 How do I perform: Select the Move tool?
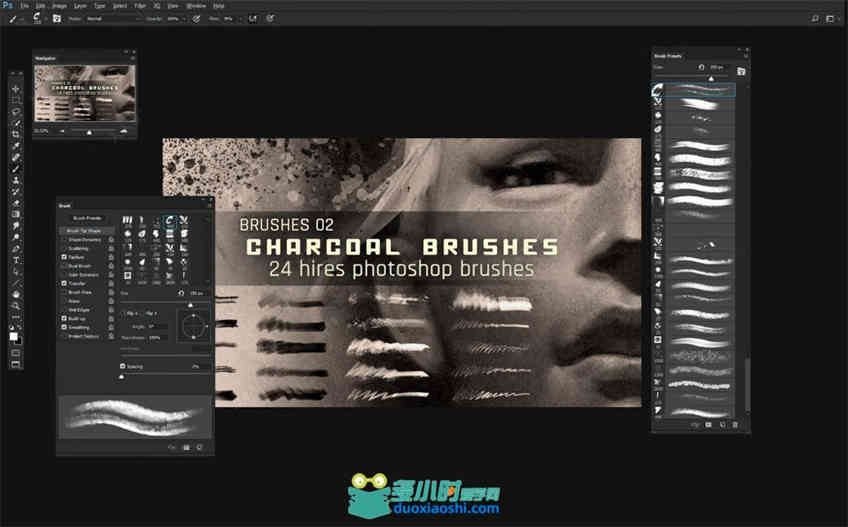[16, 89]
